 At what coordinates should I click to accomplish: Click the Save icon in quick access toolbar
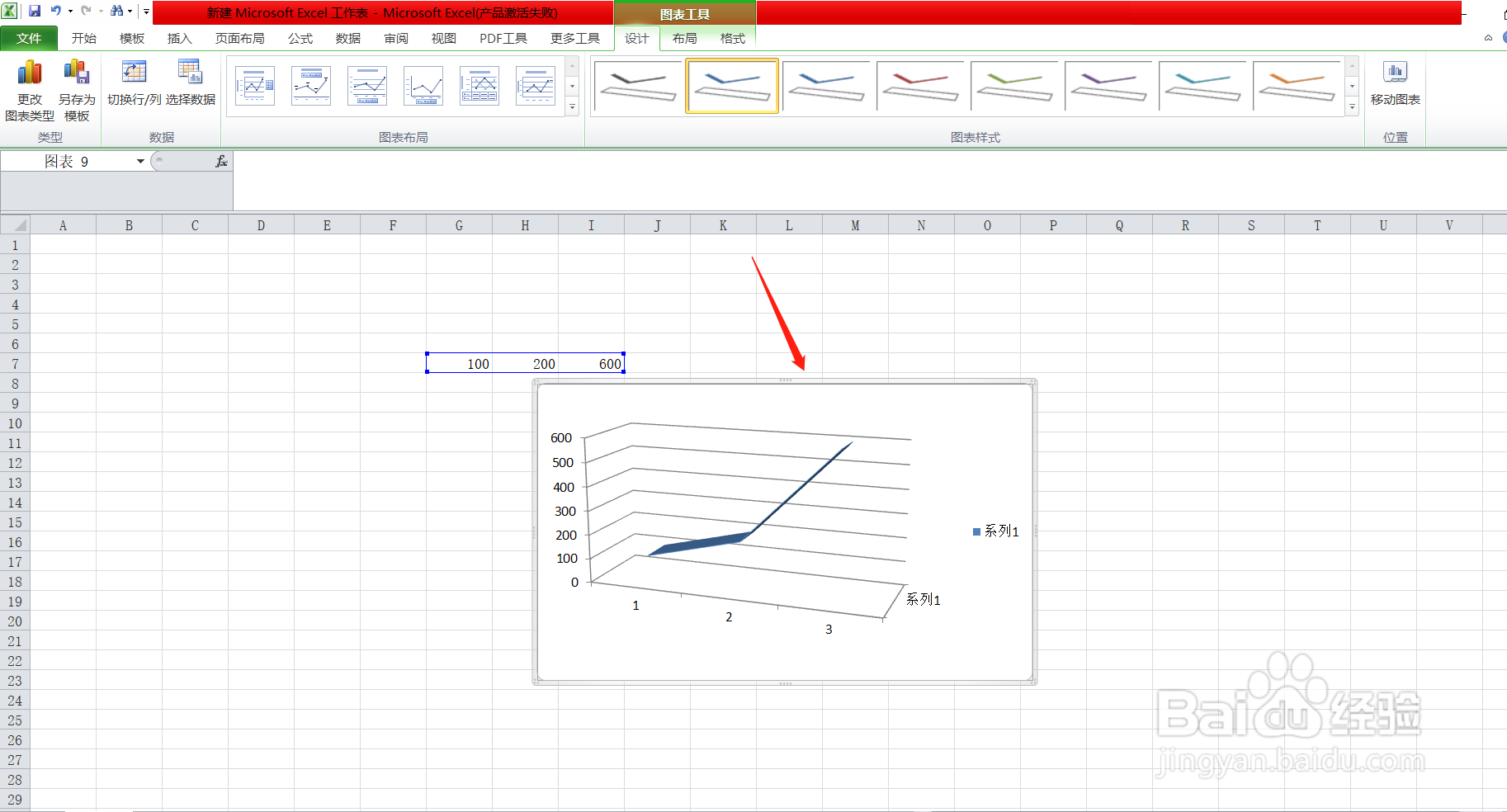pyautogui.click(x=35, y=12)
